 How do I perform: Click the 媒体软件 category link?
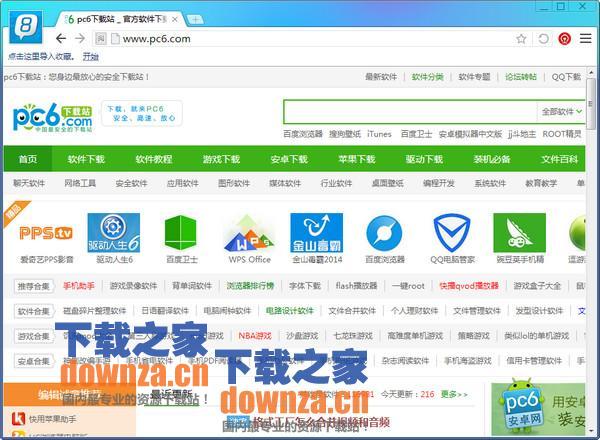click(285, 183)
